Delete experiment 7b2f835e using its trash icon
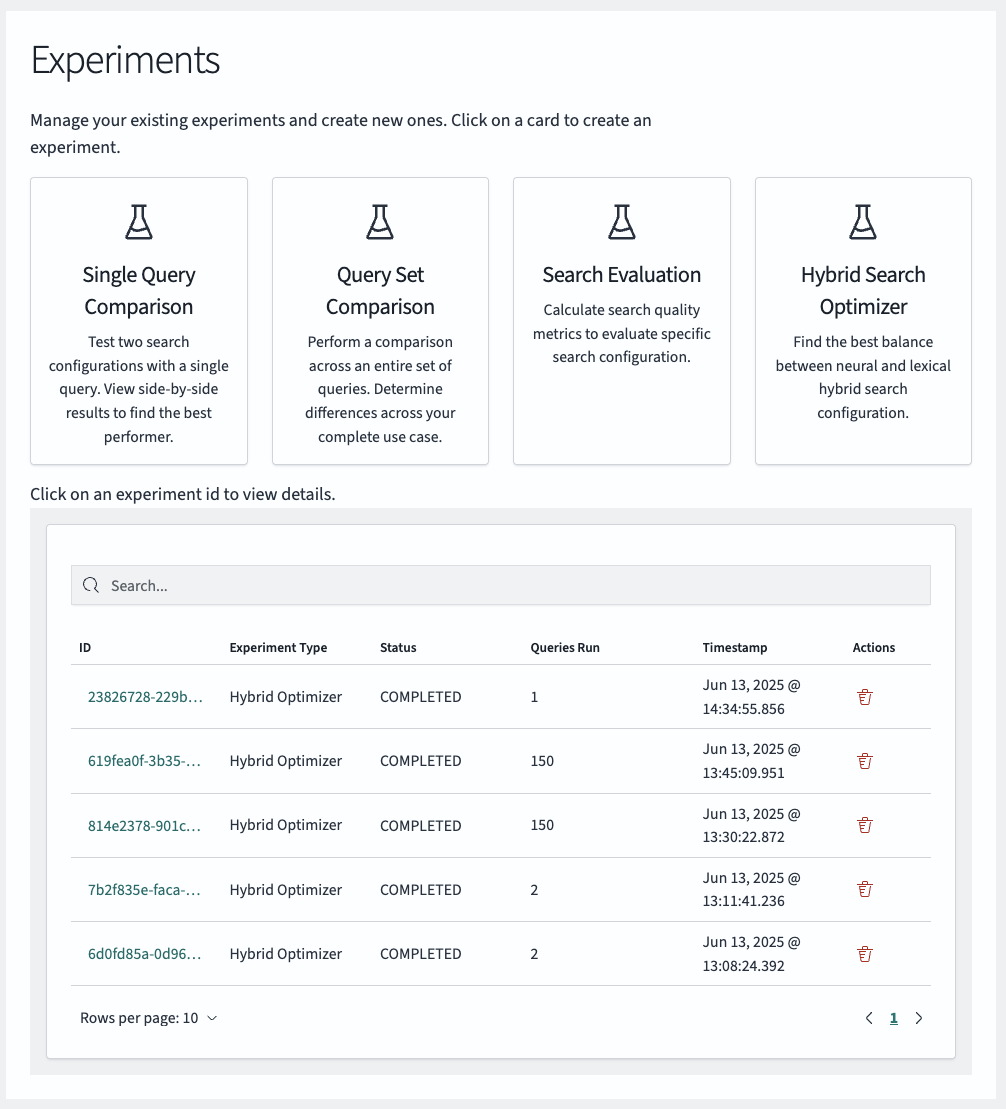1006x1109 pixels. pos(864,889)
